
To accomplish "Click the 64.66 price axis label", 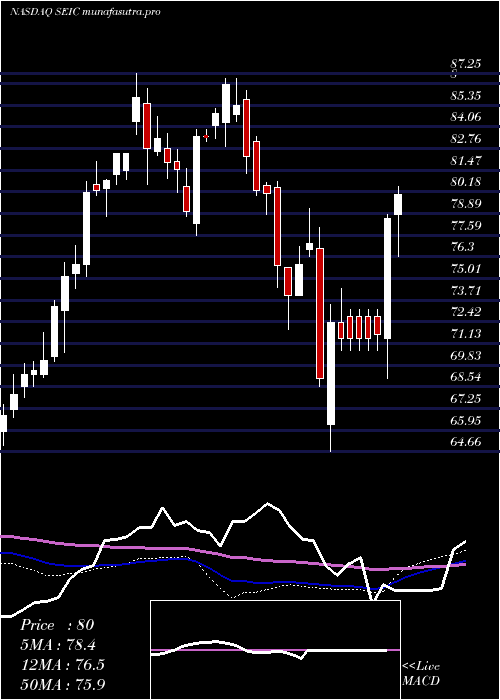I will pyautogui.click(x=466, y=442).
